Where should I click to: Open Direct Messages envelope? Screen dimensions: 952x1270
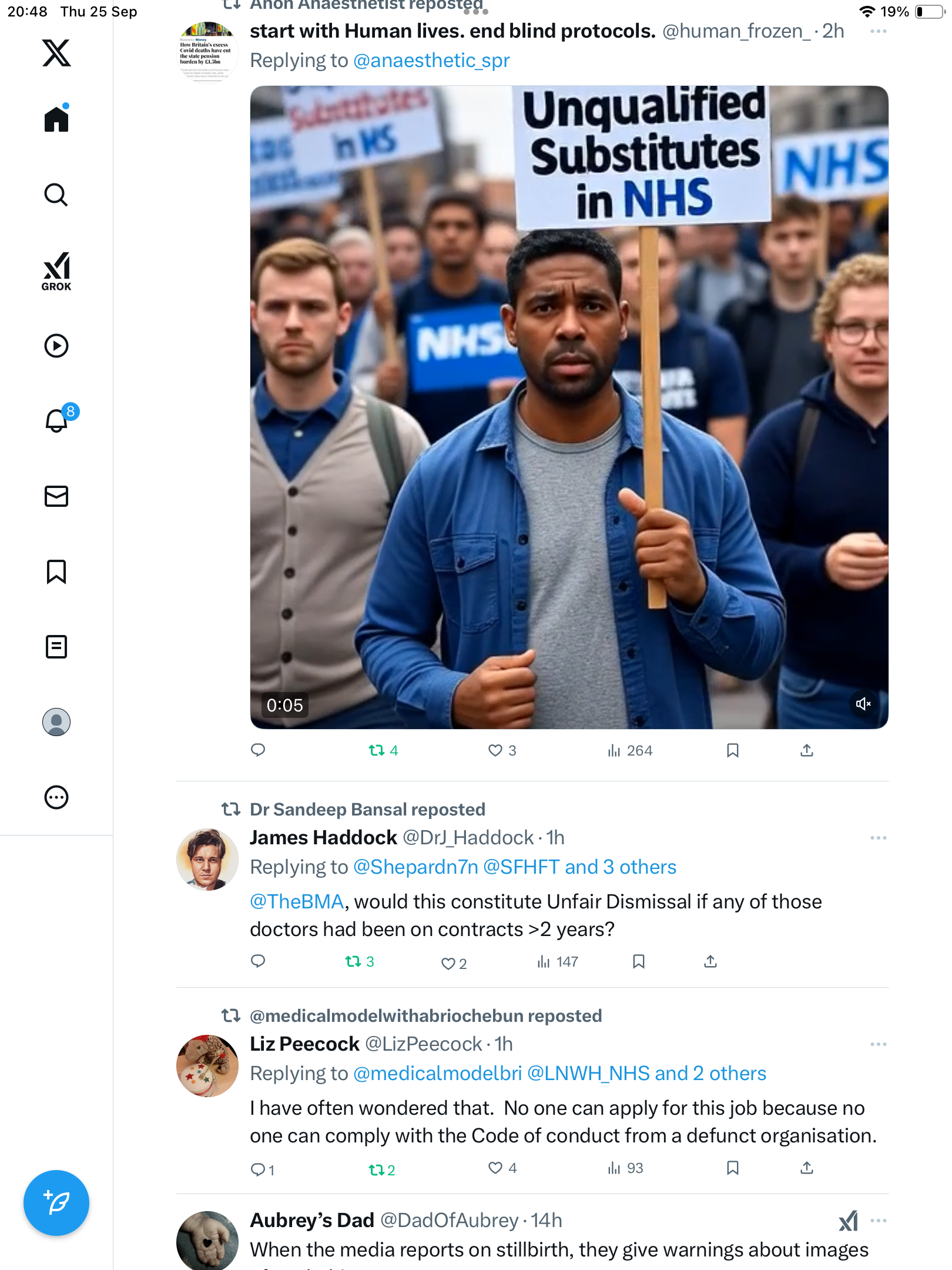point(56,496)
